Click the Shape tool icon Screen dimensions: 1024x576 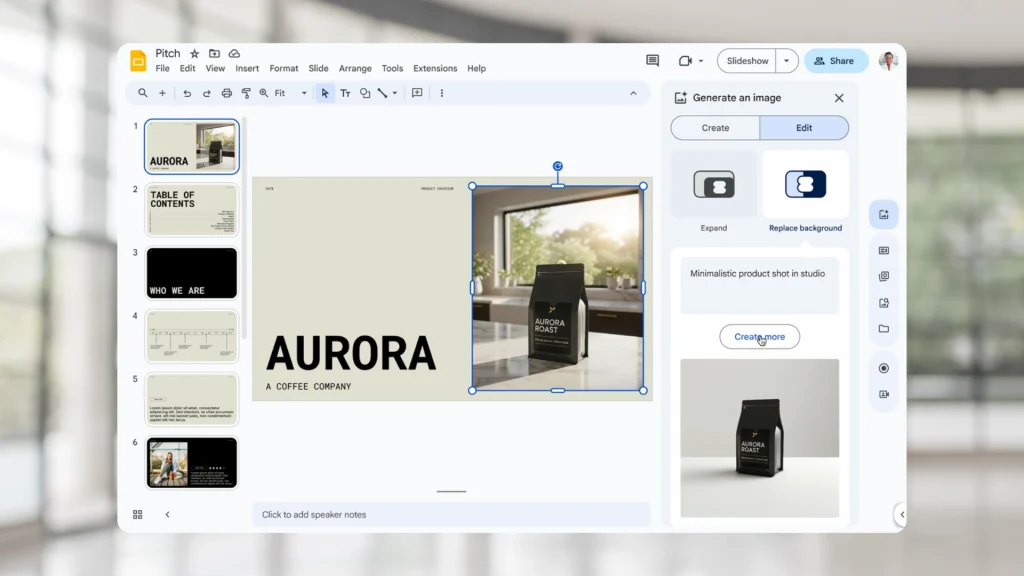[x=365, y=93]
